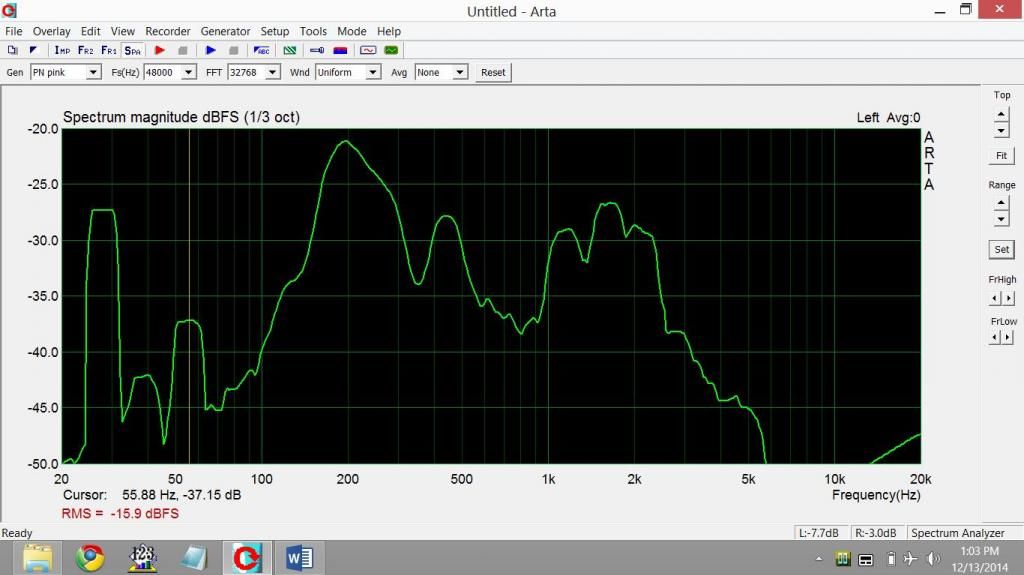The width and height of the screenshot is (1024, 575).
Task: Start recording with the red play arrow
Action: click(x=159, y=50)
